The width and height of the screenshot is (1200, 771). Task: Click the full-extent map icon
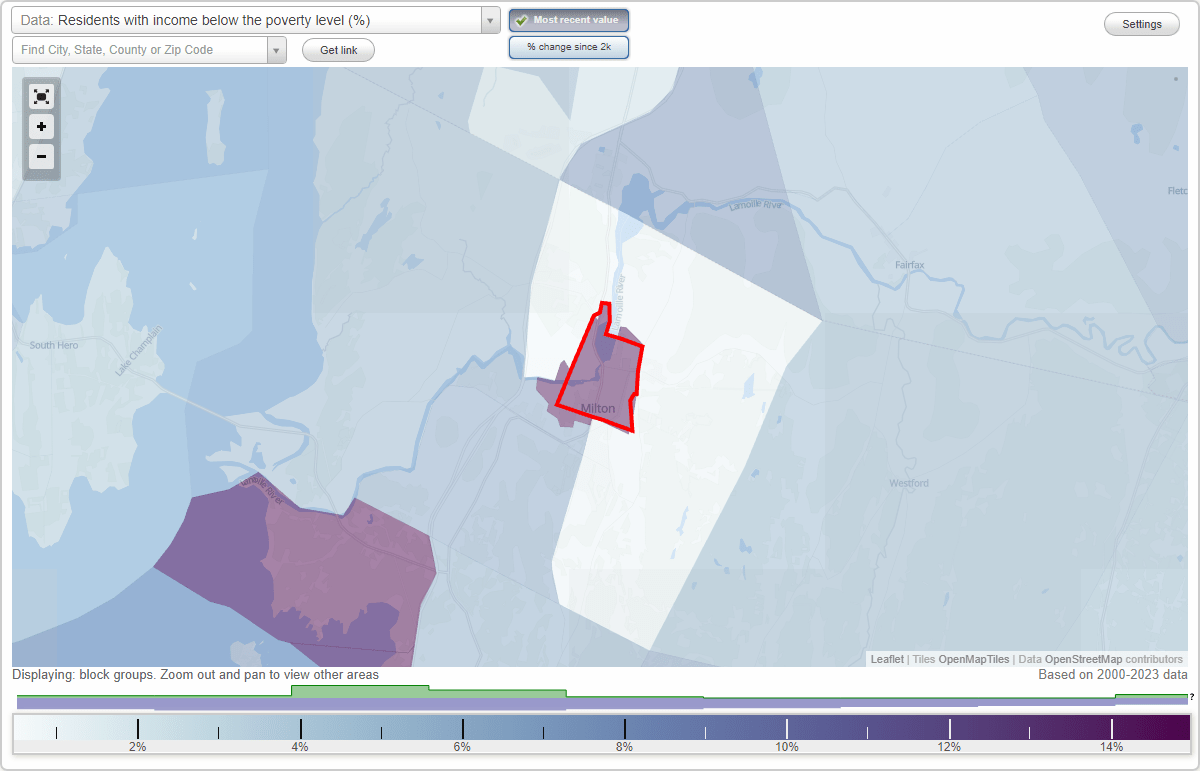pyautogui.click(x=41, y=96)
